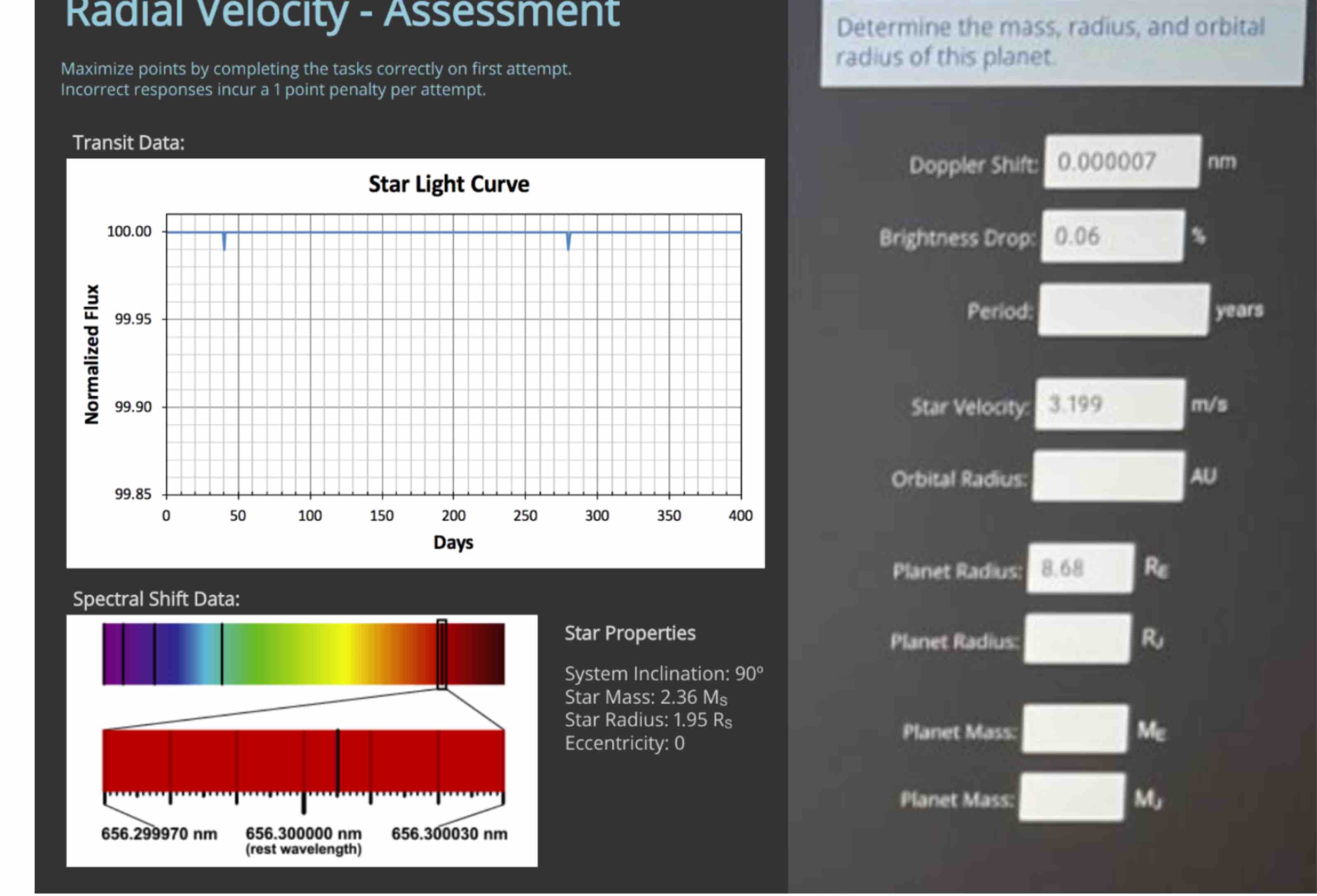Click the highlighted box on the spectrum

441,655
